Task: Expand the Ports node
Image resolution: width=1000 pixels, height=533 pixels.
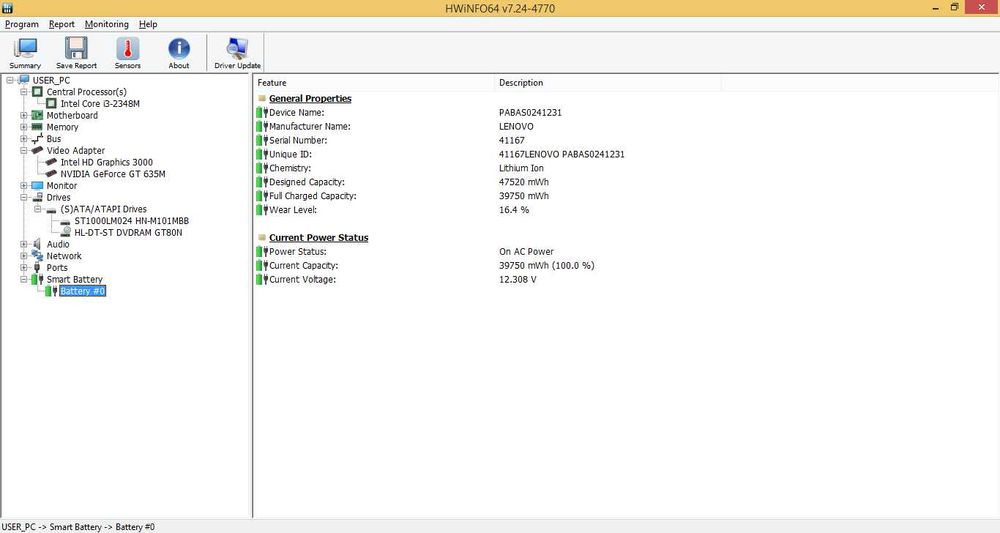Action: (24, 267)
